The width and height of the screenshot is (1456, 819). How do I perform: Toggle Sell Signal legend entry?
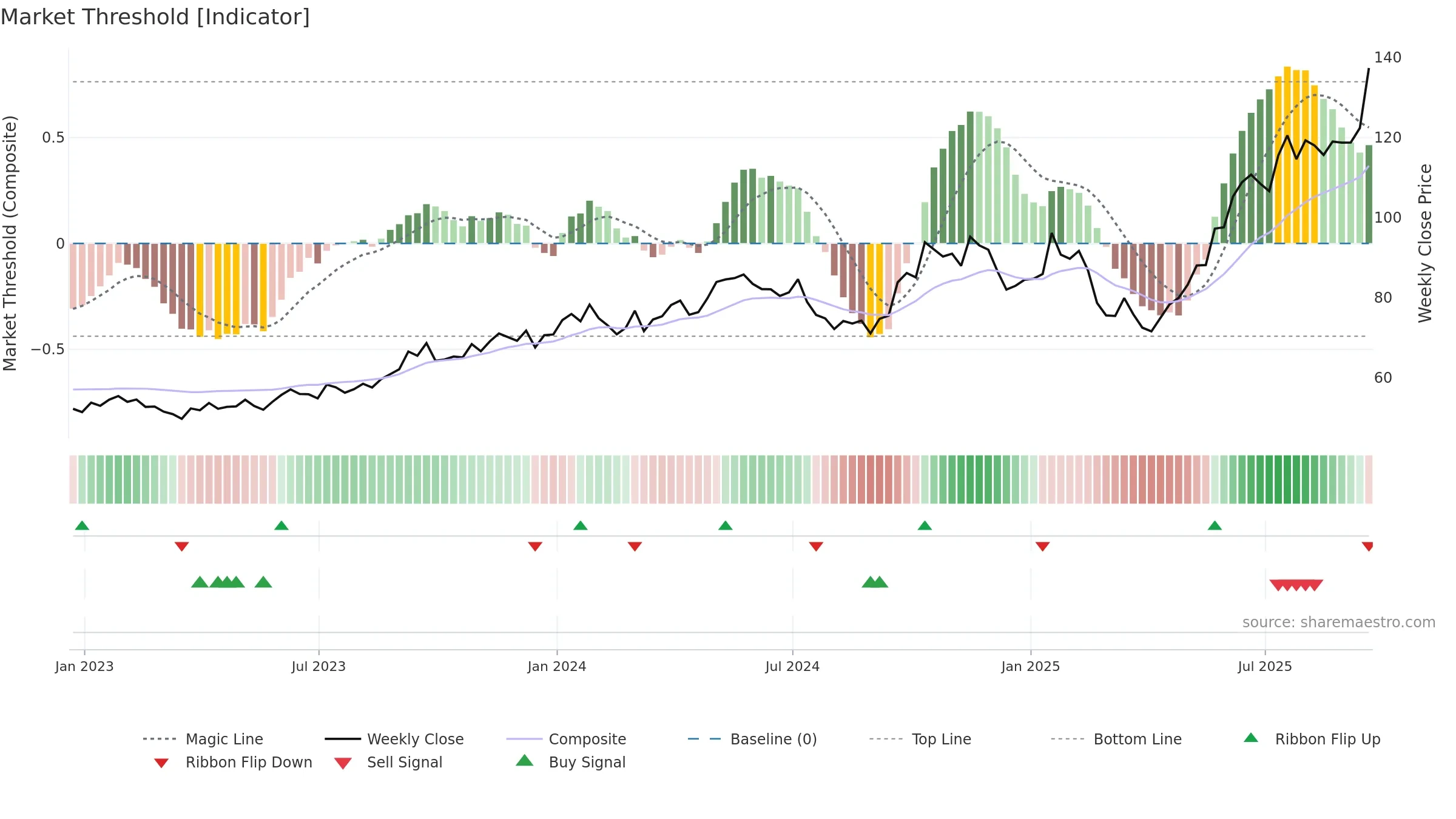click(388, 762)
